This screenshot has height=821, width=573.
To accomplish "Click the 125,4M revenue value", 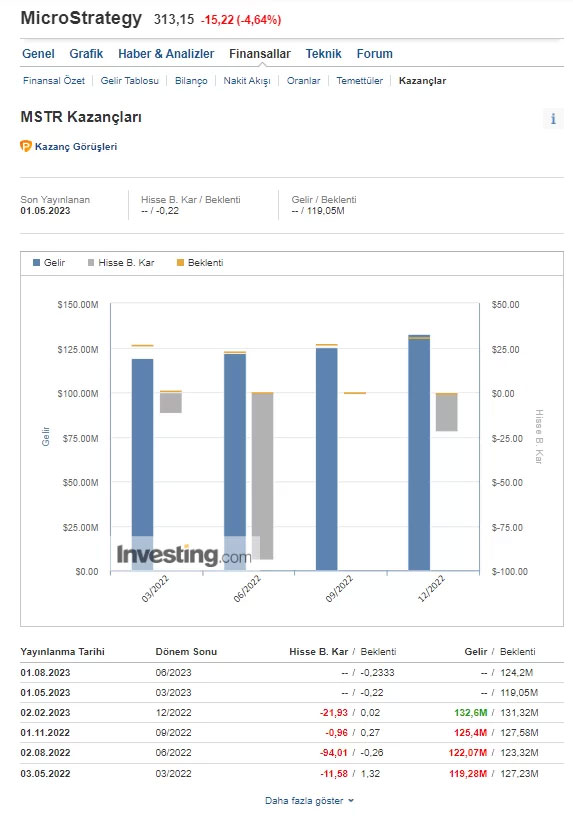I will pos(470,733).
